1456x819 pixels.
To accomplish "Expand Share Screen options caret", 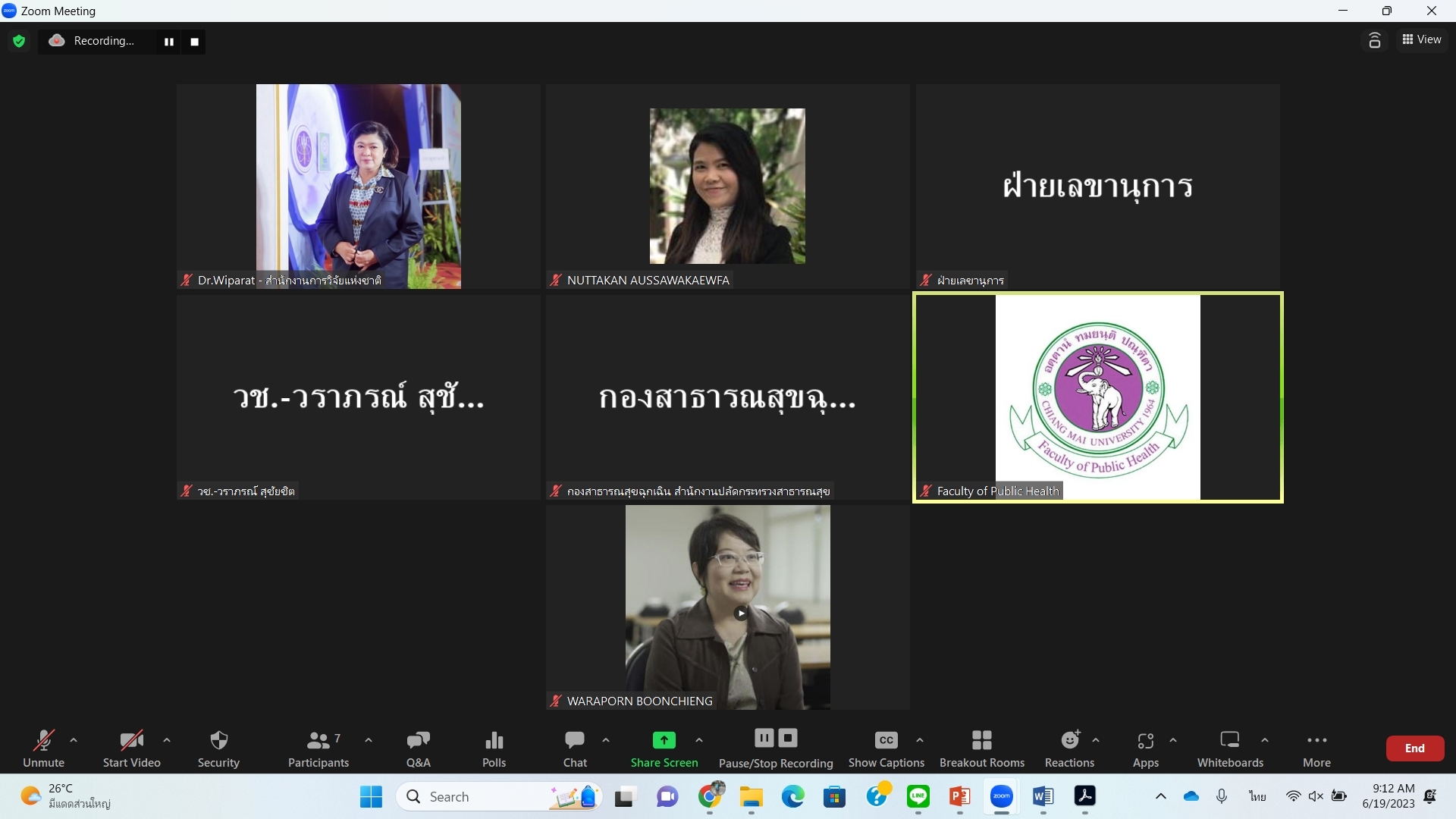I will [699, 740].
